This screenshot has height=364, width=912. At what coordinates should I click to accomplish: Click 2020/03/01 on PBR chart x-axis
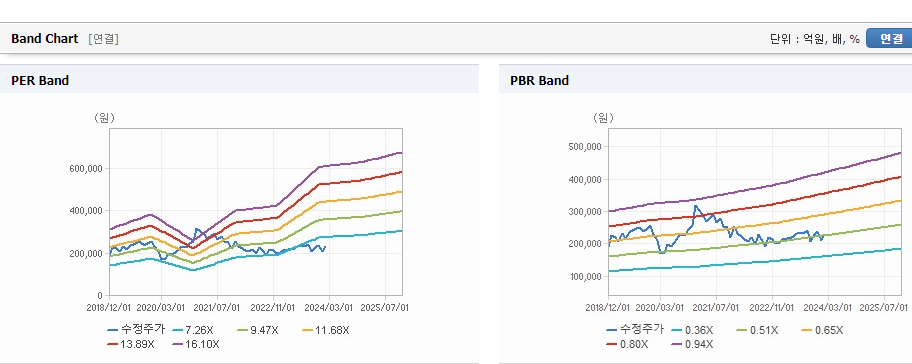(661, 308)
